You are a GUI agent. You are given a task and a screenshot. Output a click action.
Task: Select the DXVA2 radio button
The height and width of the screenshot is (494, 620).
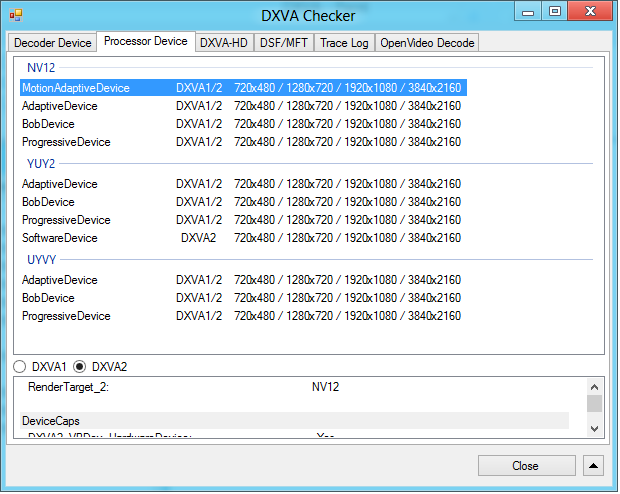click(100, 367)
